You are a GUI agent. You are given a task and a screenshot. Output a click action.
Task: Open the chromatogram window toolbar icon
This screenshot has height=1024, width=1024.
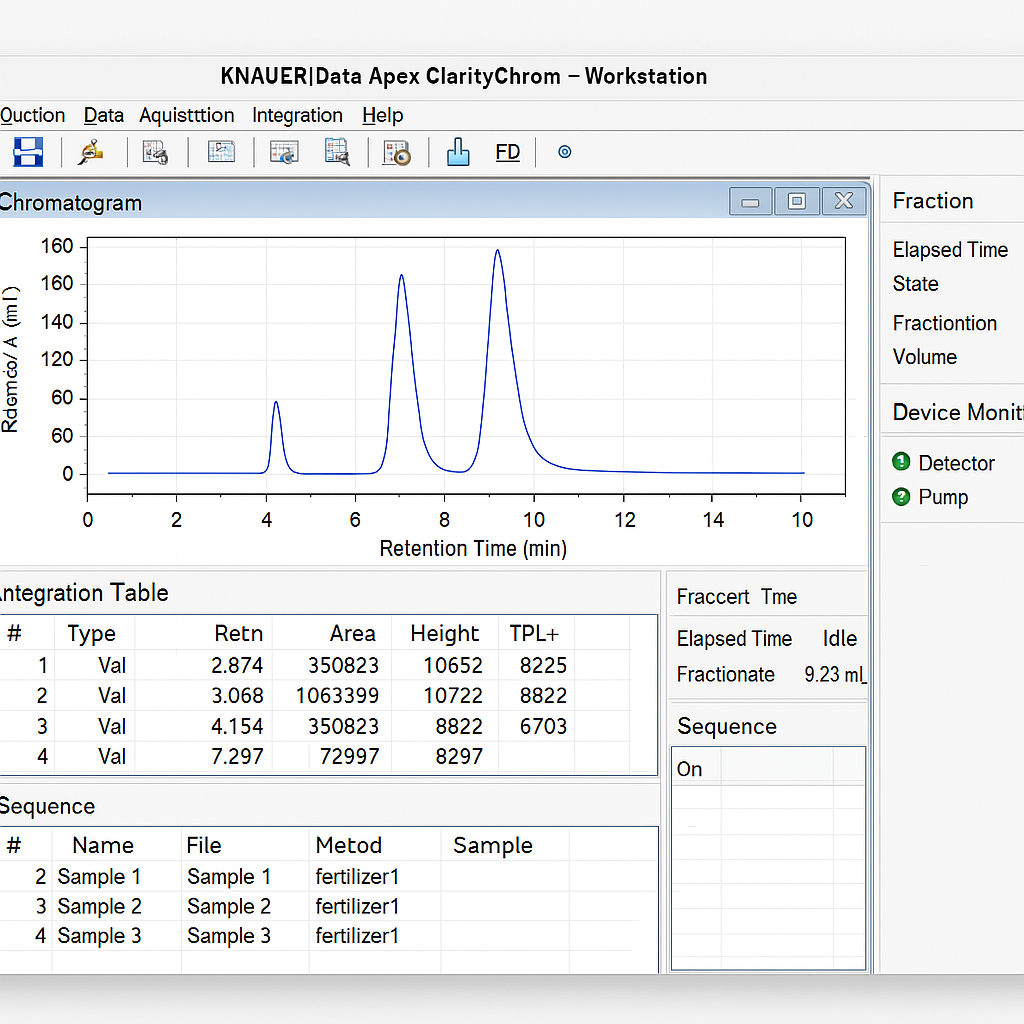coord(221,152)
